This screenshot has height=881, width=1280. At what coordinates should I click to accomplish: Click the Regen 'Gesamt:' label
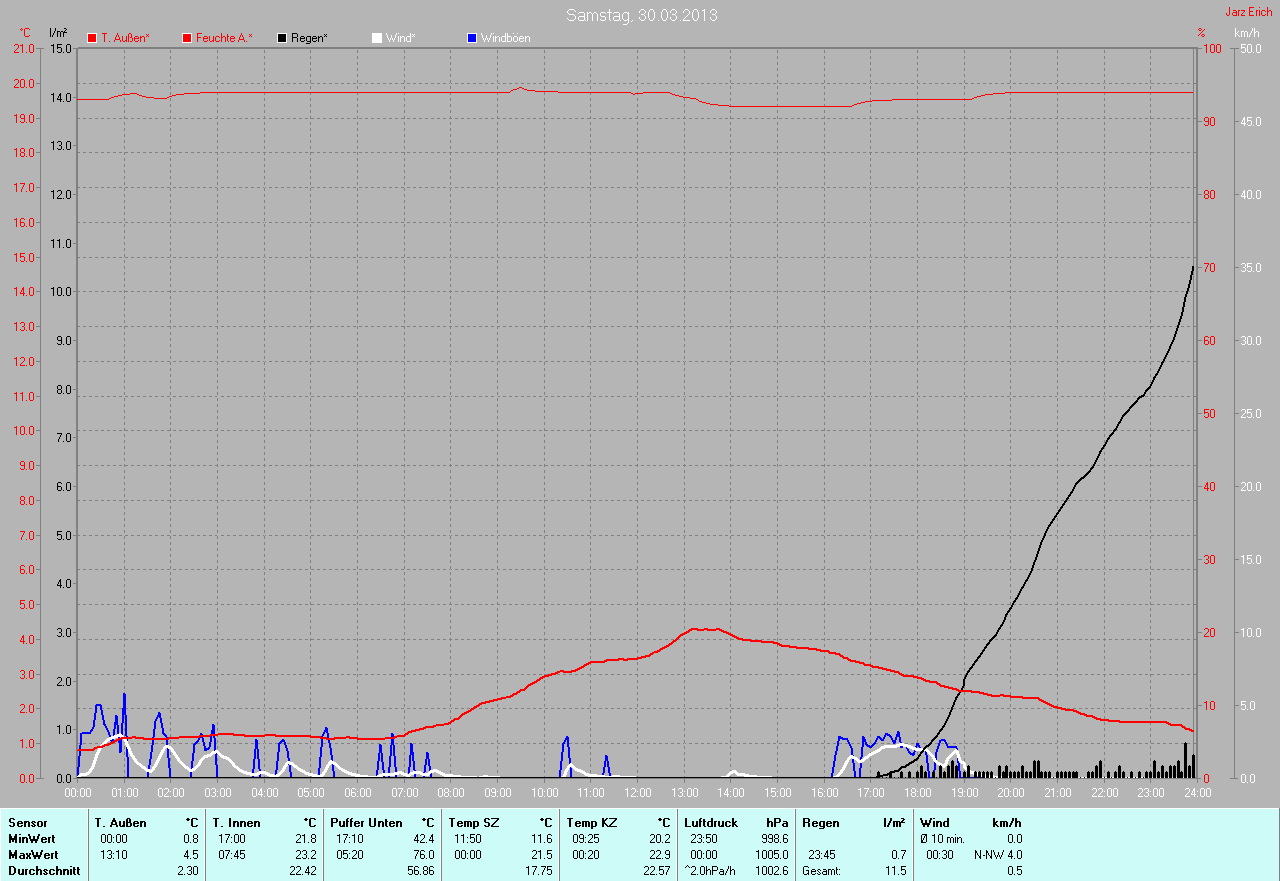coord(821,871)
